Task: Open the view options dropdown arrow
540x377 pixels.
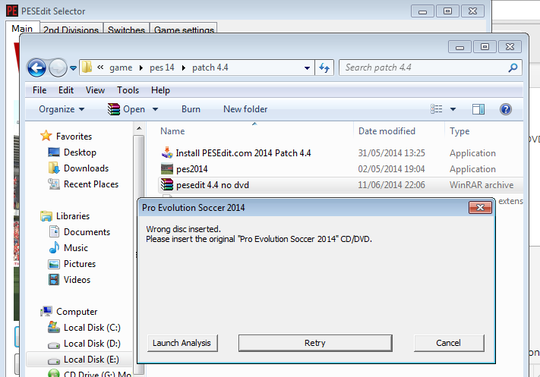Action: pos(453,109)
